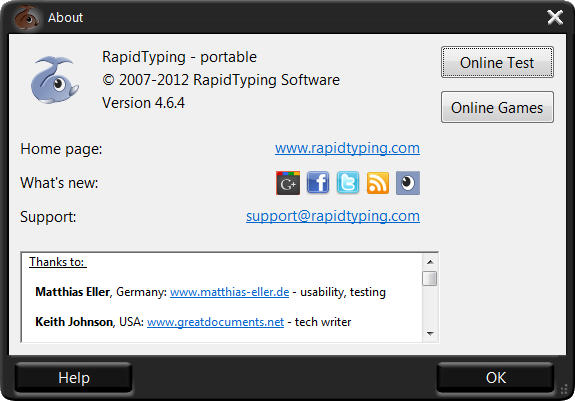
Task: Click the 'Thanks to:' heading
Action: 57,262
